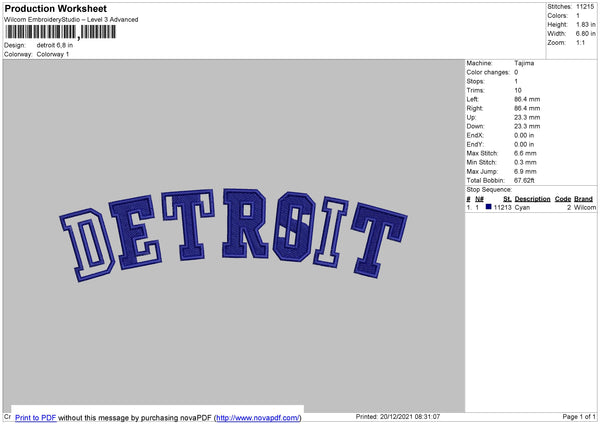Select the Cyan description in stop row

tap(522, 207)
